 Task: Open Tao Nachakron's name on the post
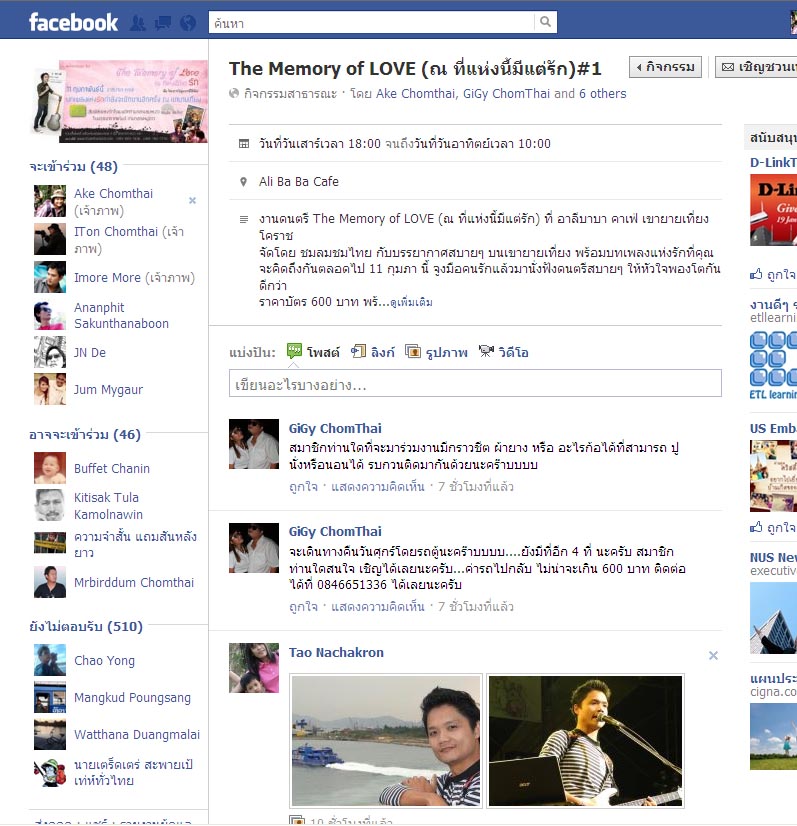click(x=336, y=653)
